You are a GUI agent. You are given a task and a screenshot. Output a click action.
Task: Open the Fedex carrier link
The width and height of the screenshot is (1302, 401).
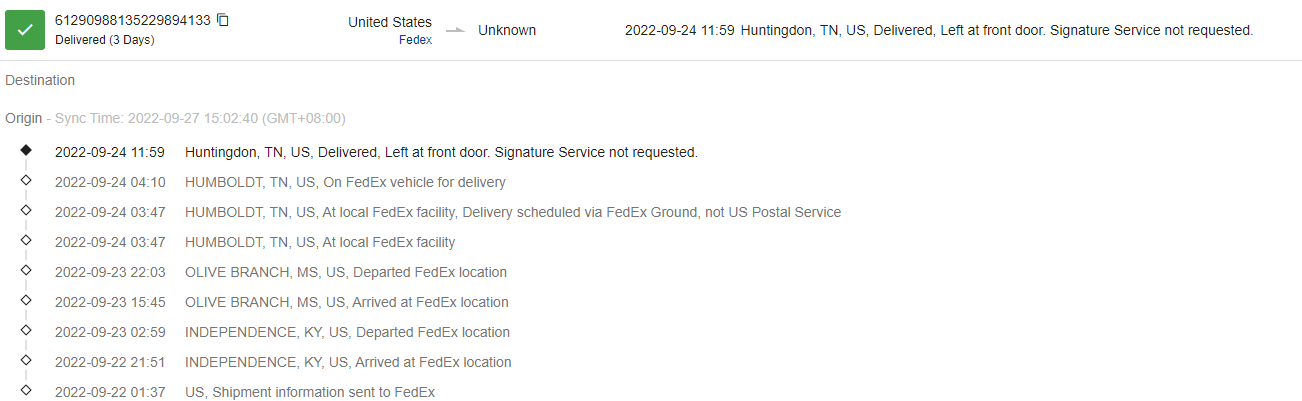click(x=415, y=41)
